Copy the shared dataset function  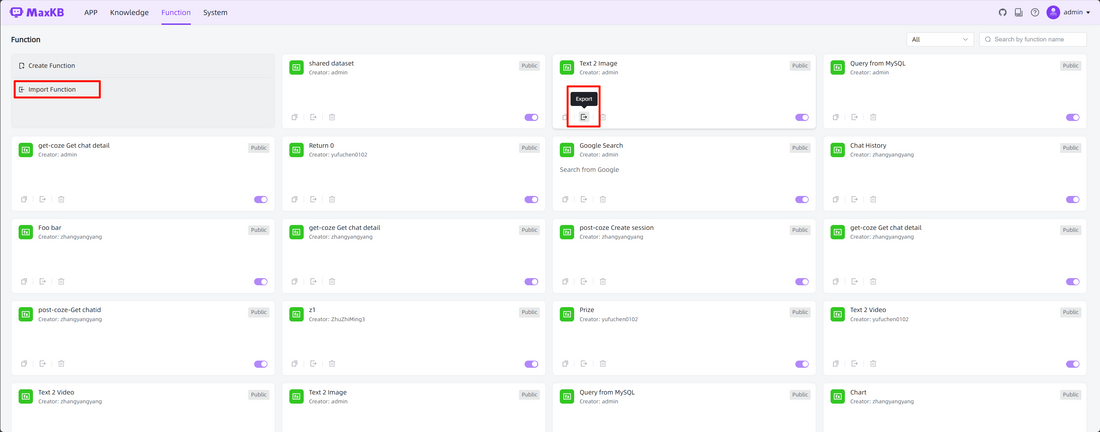pos(294,117)
